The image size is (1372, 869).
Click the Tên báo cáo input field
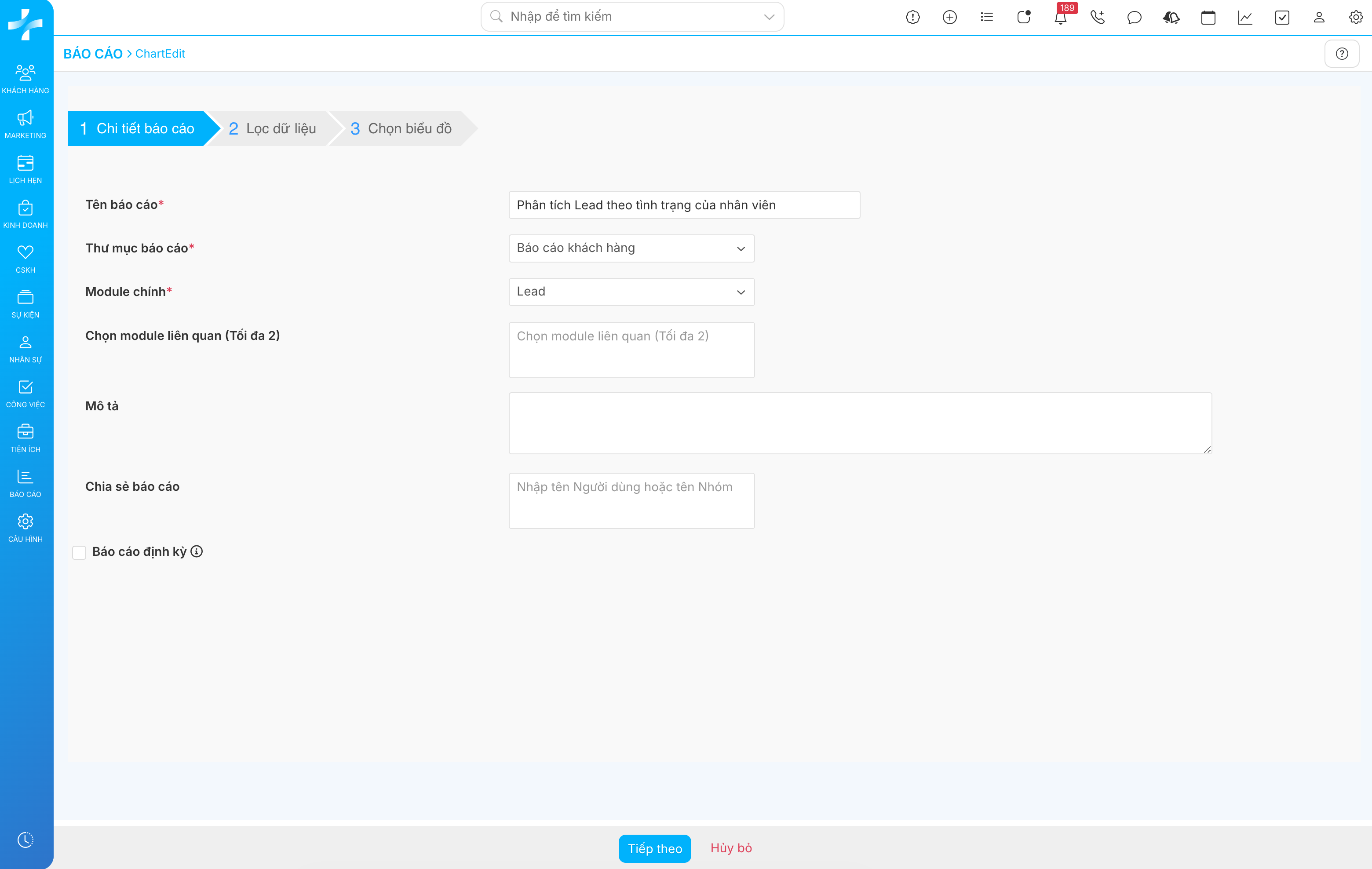(x=684, y=205)
